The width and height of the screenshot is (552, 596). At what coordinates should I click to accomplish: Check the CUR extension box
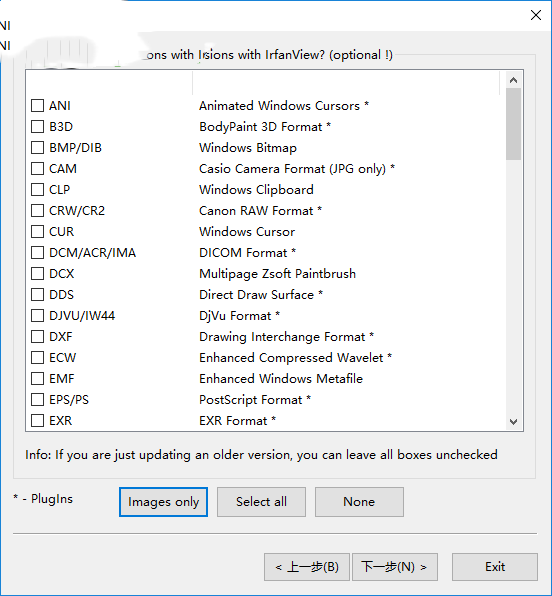coord(37,231)
